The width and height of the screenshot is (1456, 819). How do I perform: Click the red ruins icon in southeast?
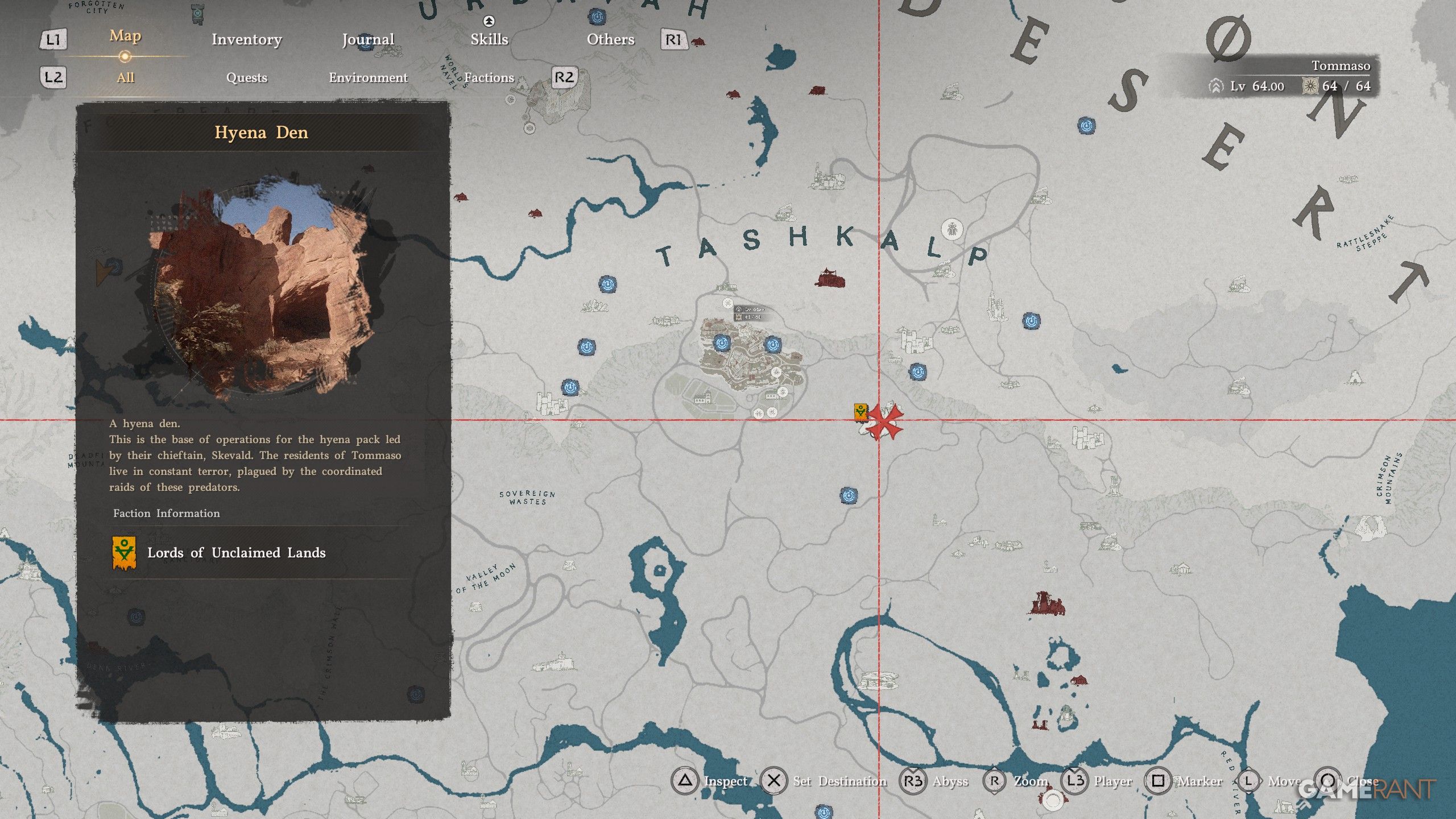point(1045,604)
